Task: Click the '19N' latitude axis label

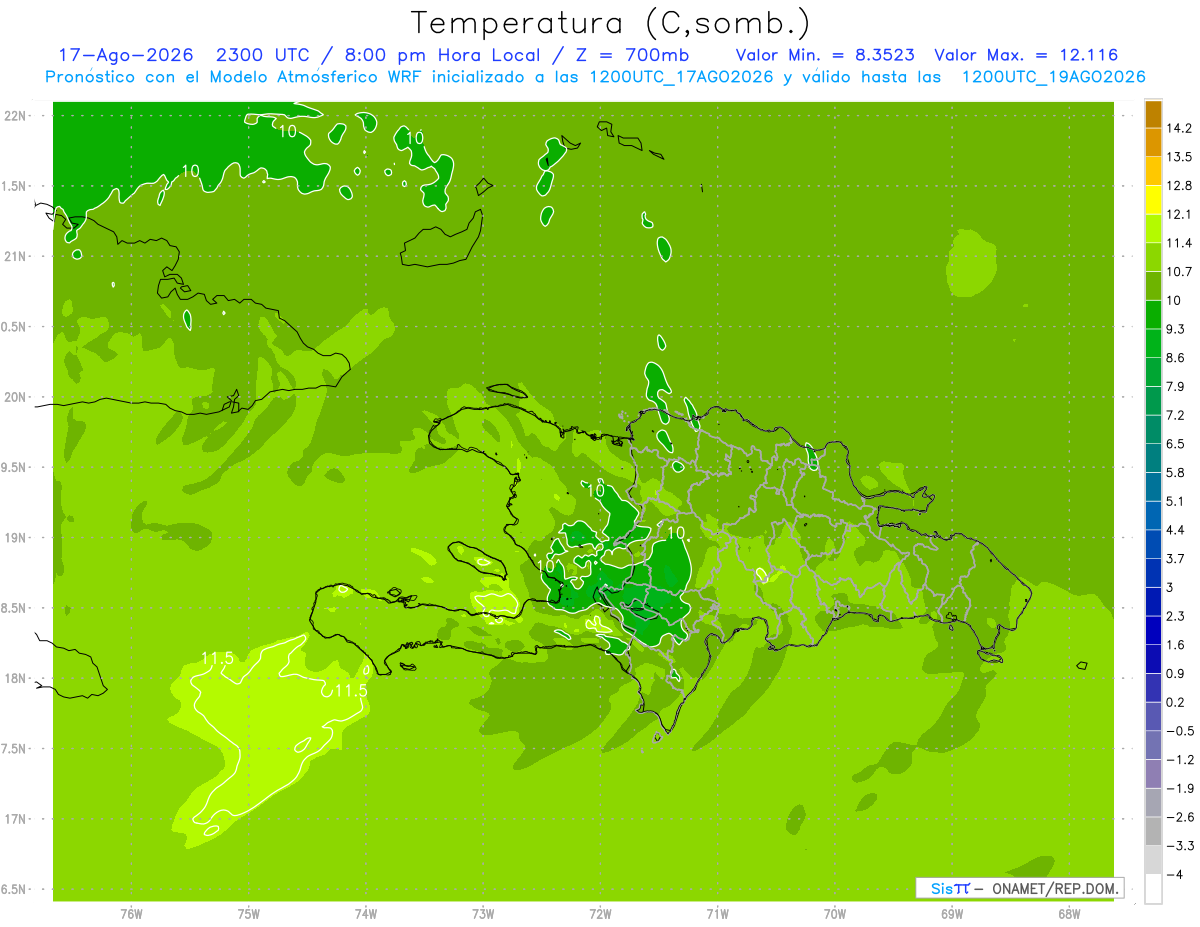Action: click(x=15, y=538)
